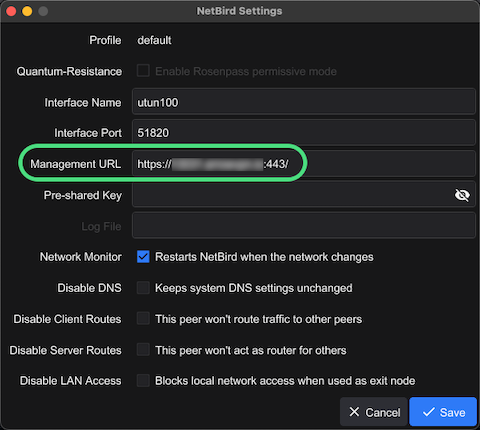The height and width of the screenshot is (430, 480).
Task: Click the 'Profile' label
Action: [x=105, y=40]
